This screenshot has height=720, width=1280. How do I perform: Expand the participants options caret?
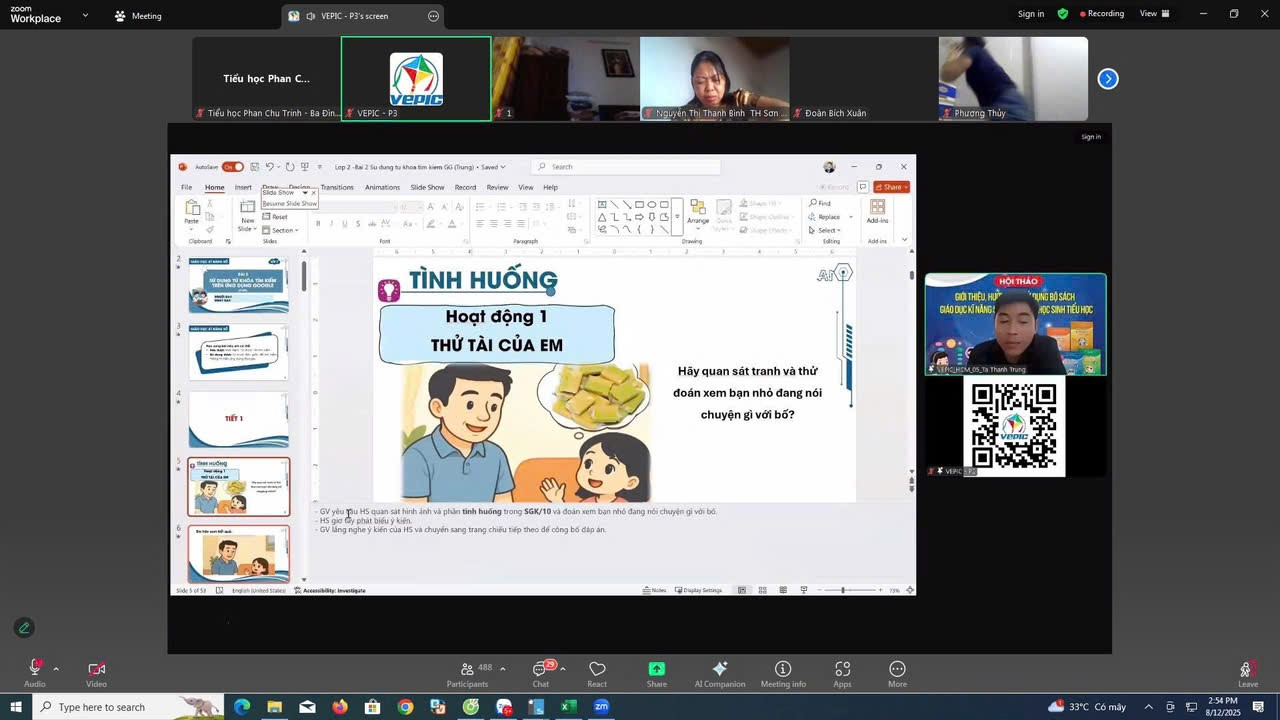(502, 669)
